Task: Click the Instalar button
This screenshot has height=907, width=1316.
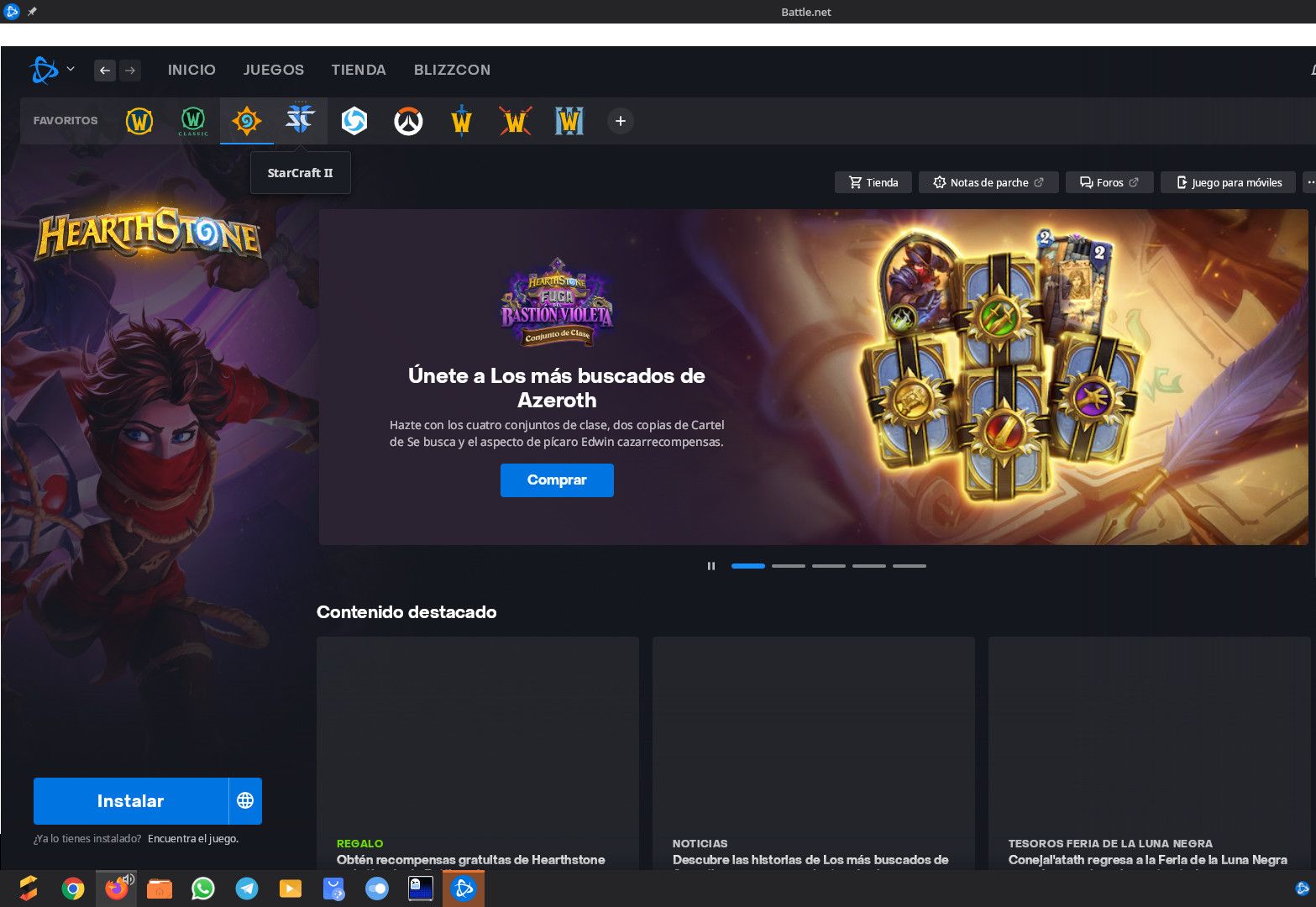Action: pyautogui.click(x=131, y=800)
